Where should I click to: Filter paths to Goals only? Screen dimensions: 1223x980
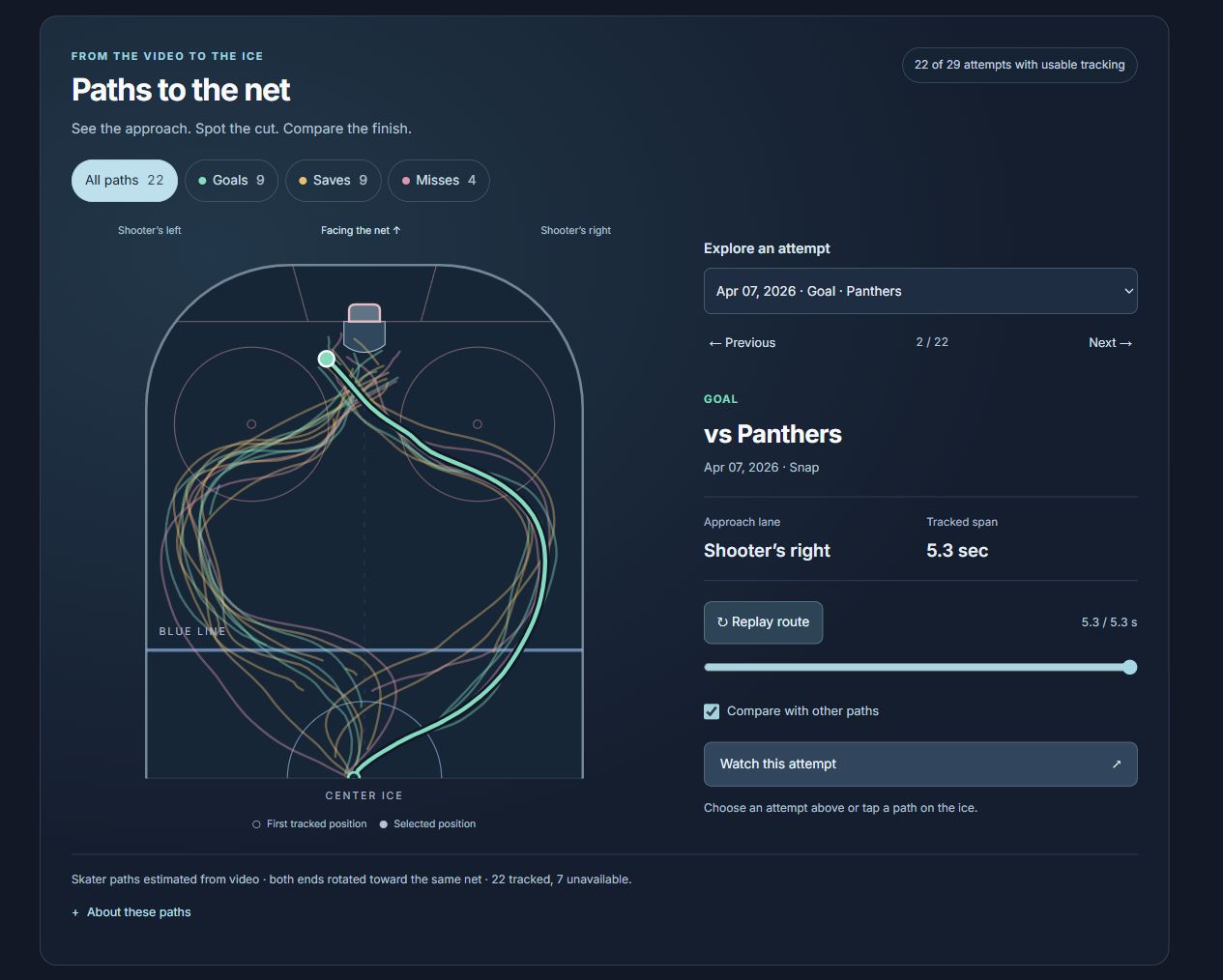(x=231, y=181)
